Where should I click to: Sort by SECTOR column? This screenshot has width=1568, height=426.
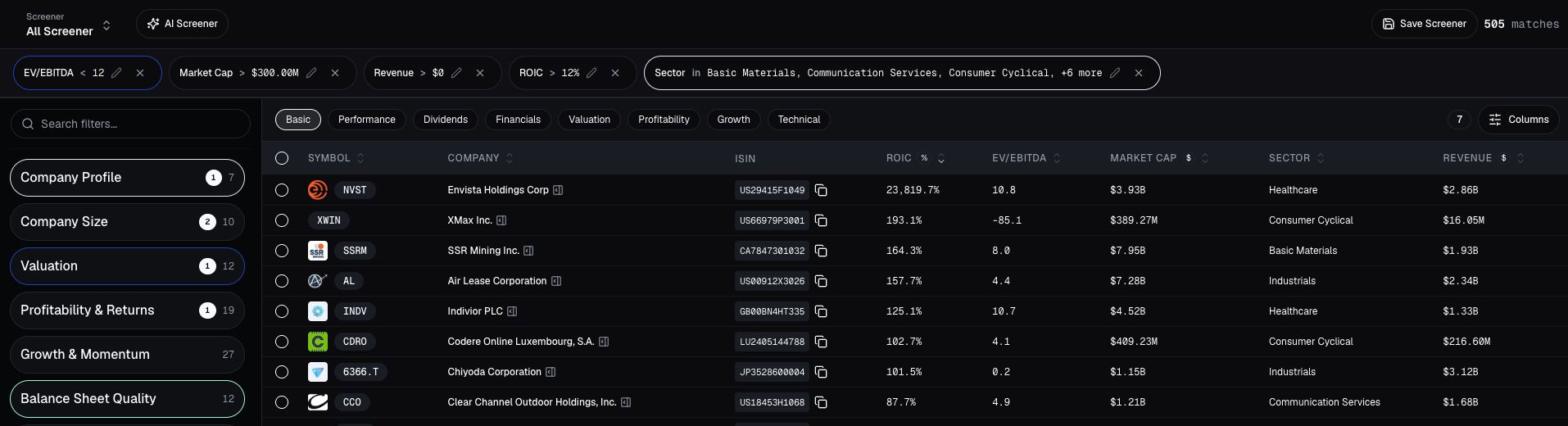tap(1297, 158)
